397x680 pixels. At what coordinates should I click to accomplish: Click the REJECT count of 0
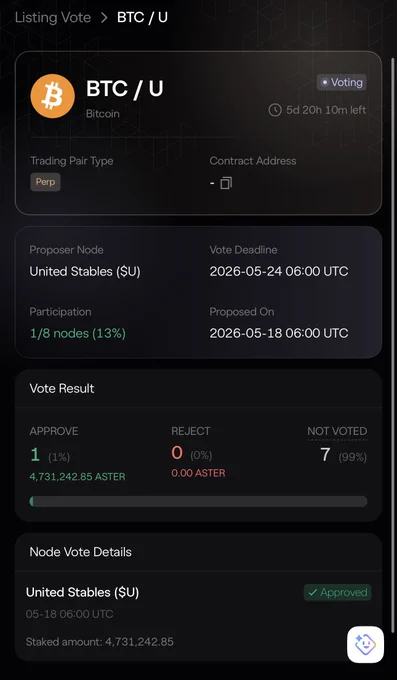pos(177,453)
